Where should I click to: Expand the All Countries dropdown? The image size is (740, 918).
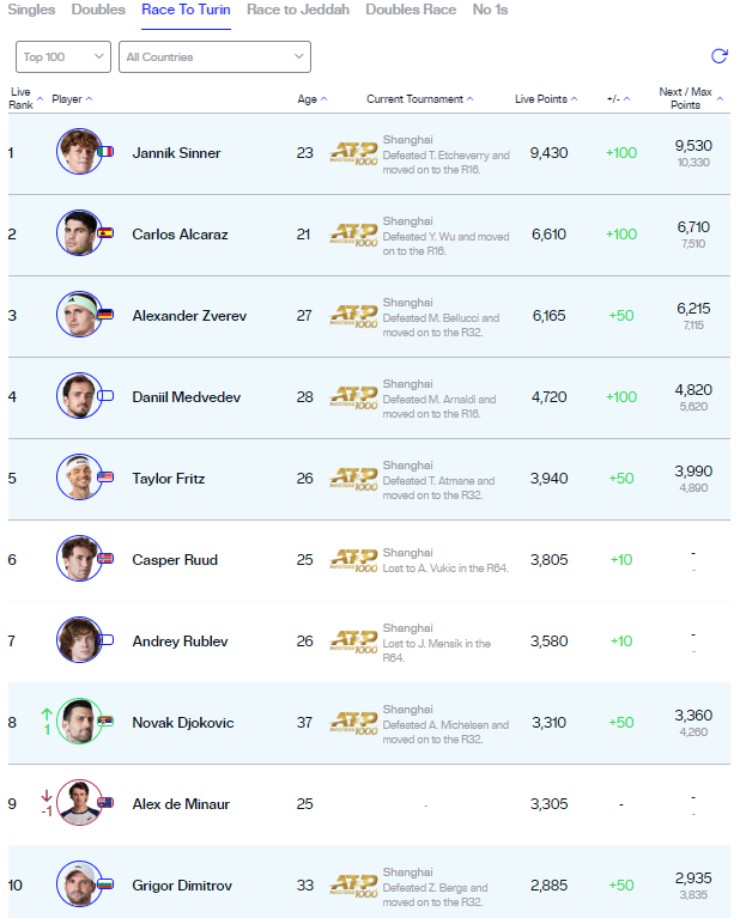215,57
